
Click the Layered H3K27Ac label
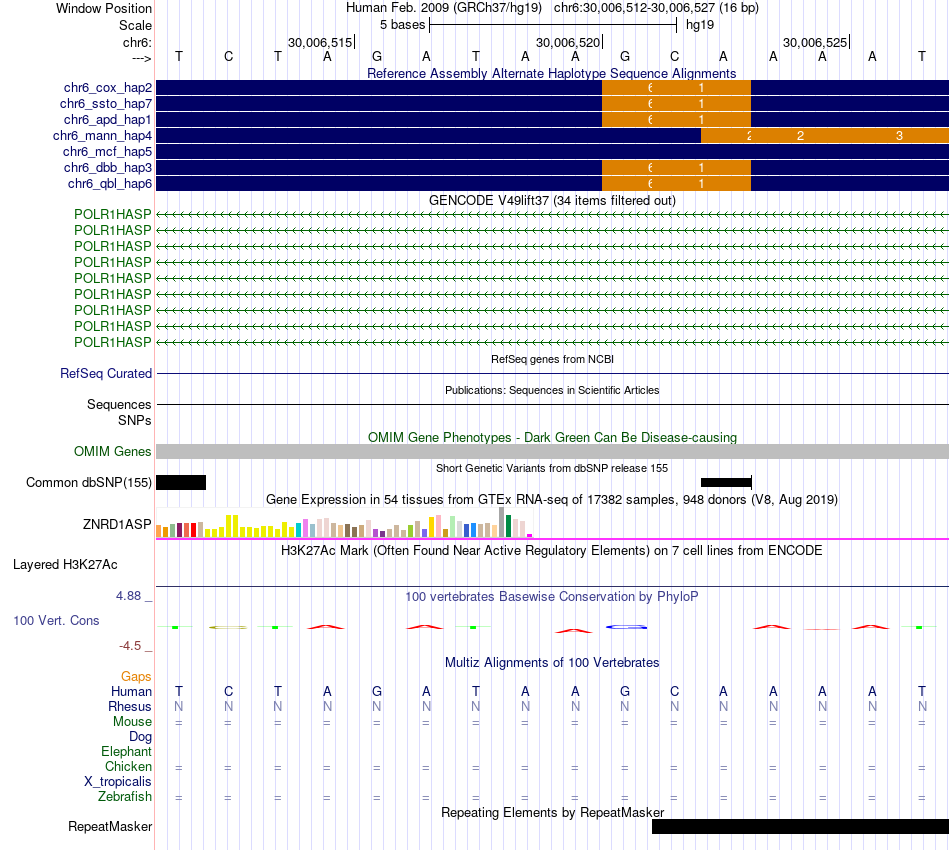click(65, 565)
